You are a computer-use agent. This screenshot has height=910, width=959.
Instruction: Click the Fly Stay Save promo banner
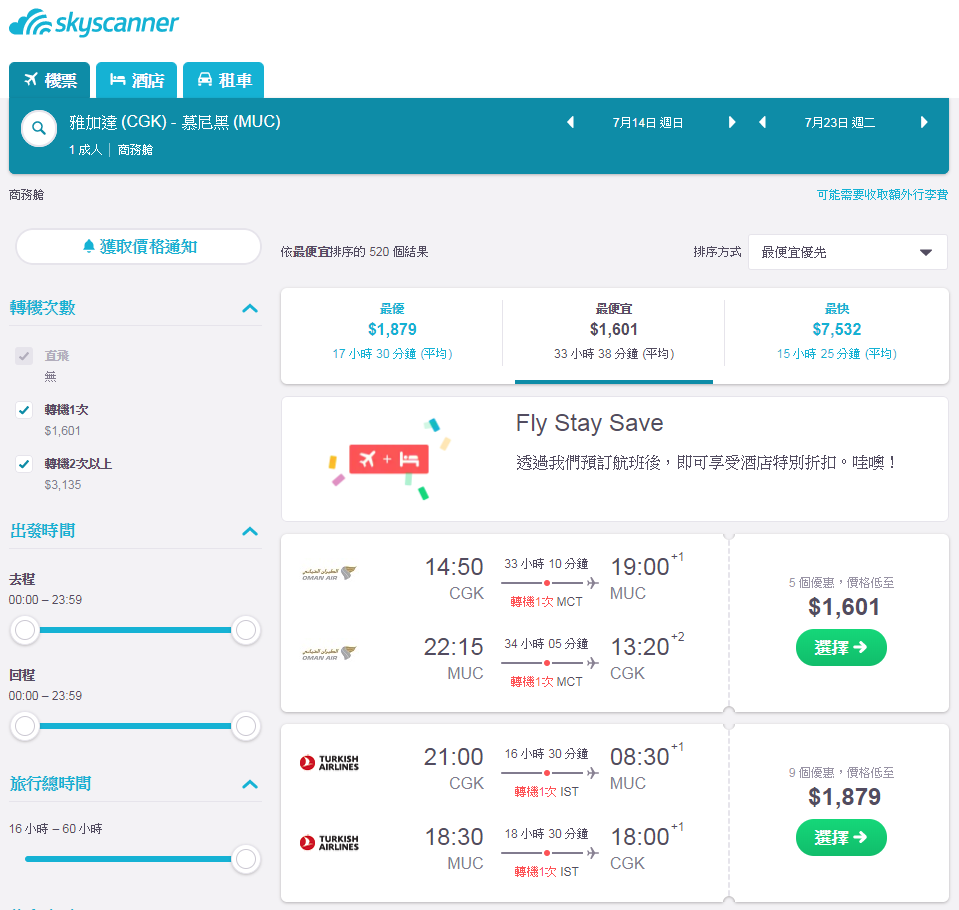pos(615,459)
